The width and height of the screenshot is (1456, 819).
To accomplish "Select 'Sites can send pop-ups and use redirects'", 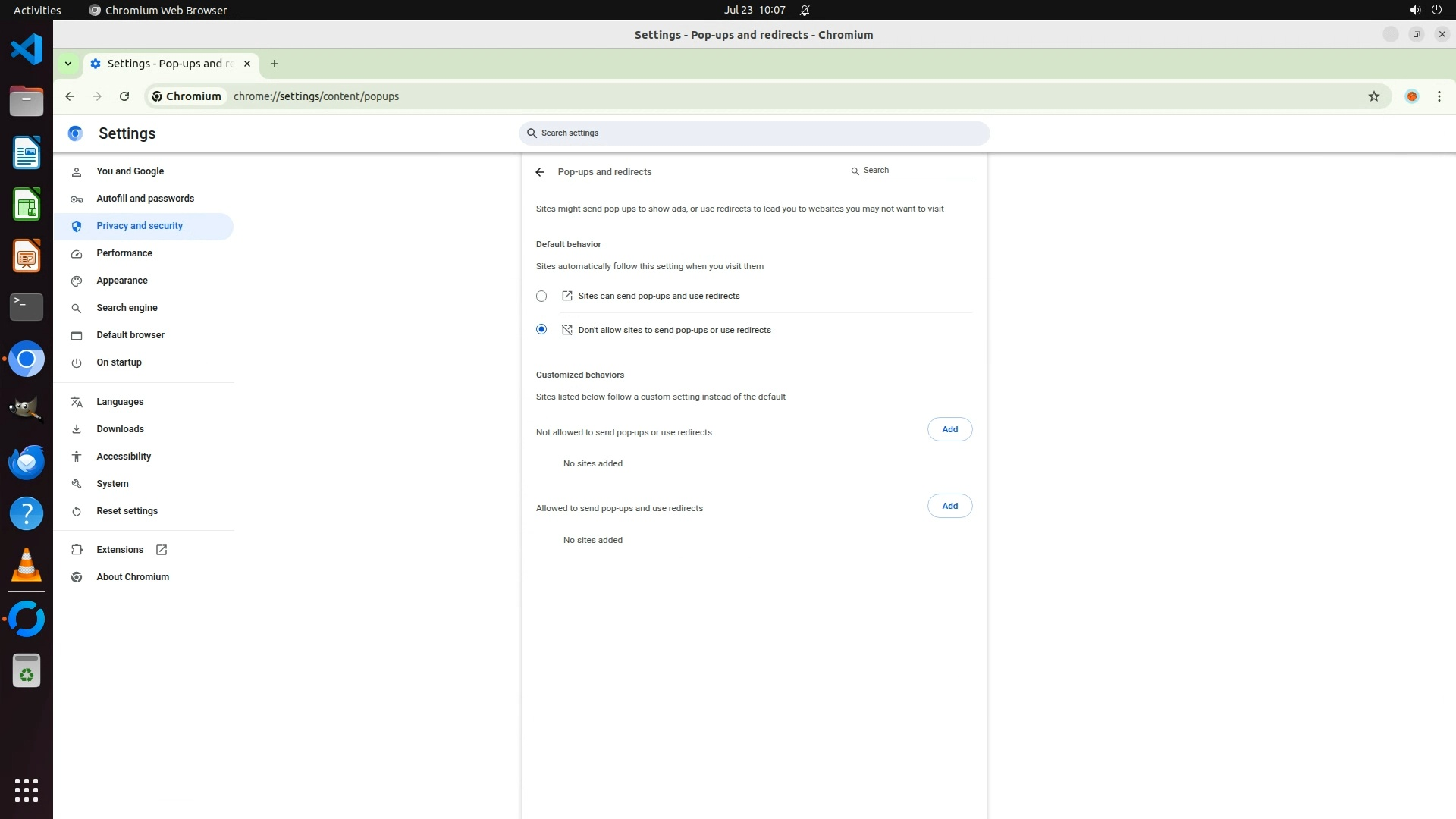I will [541, 297].
